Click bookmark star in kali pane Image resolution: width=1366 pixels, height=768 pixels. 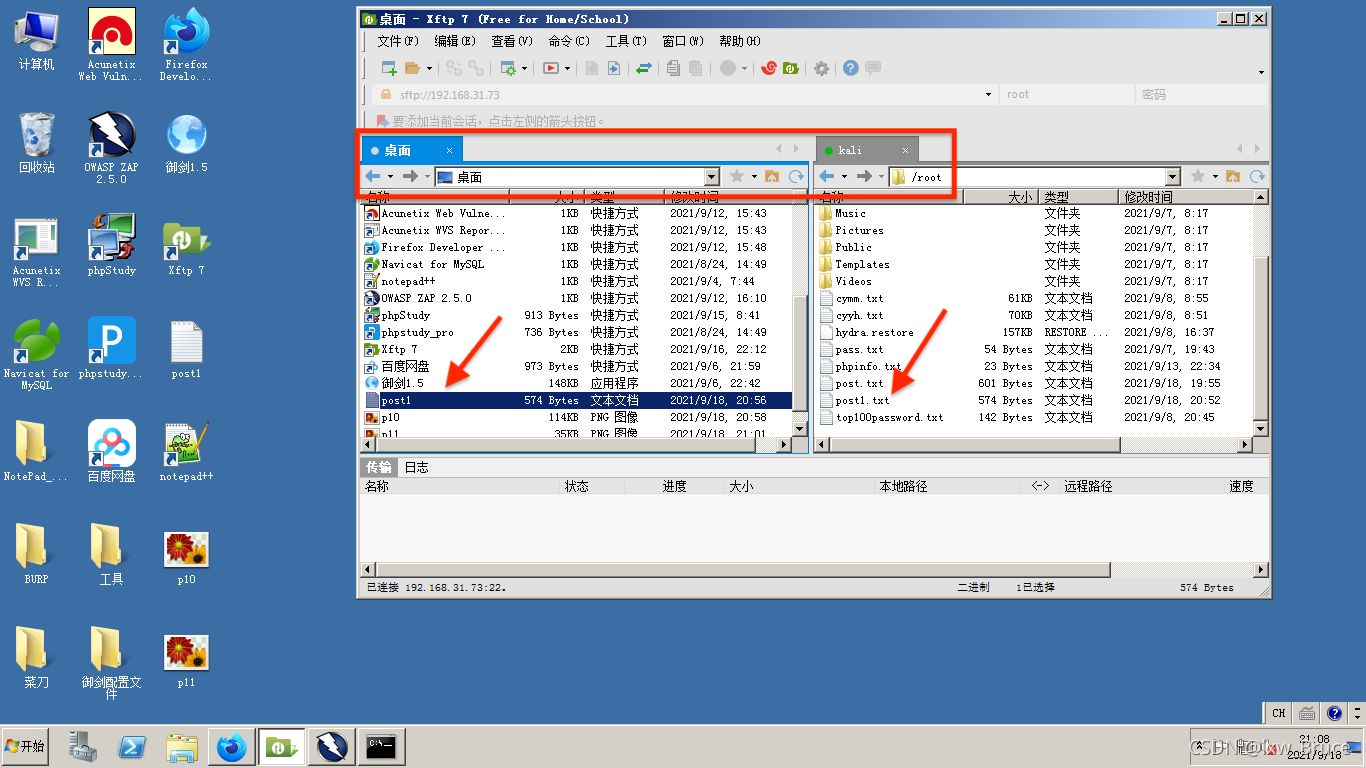[x=1198, y=177]
